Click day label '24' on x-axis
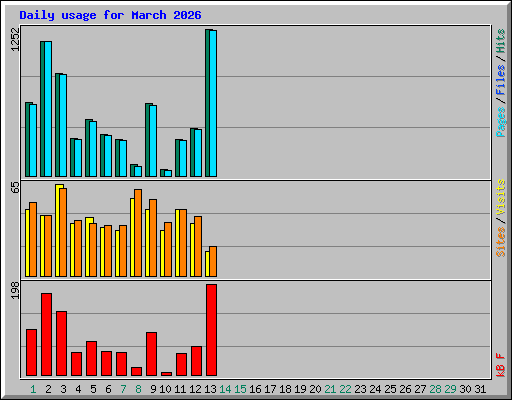 coord(375,389)
